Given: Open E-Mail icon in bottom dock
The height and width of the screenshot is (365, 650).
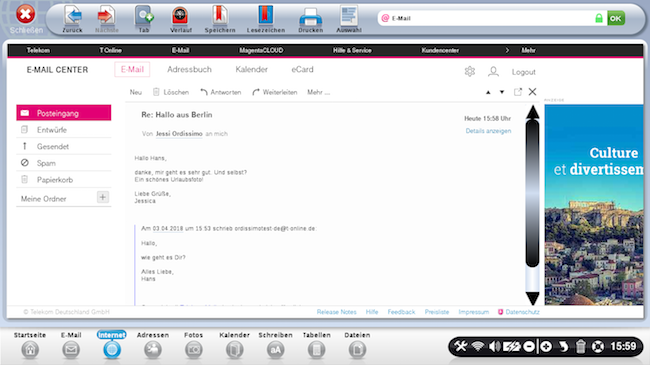Looking at the screenshot, I should click(x=71, y=350).
